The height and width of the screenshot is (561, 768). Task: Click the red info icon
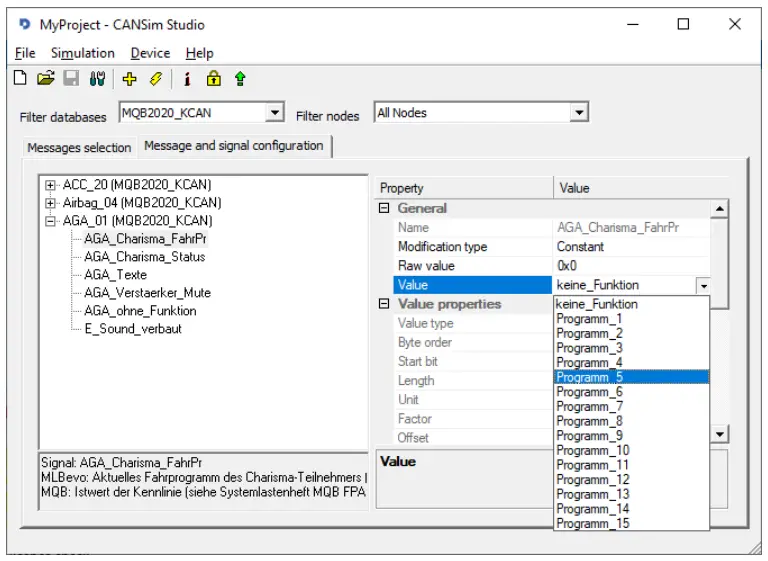(x=187, y=79)
